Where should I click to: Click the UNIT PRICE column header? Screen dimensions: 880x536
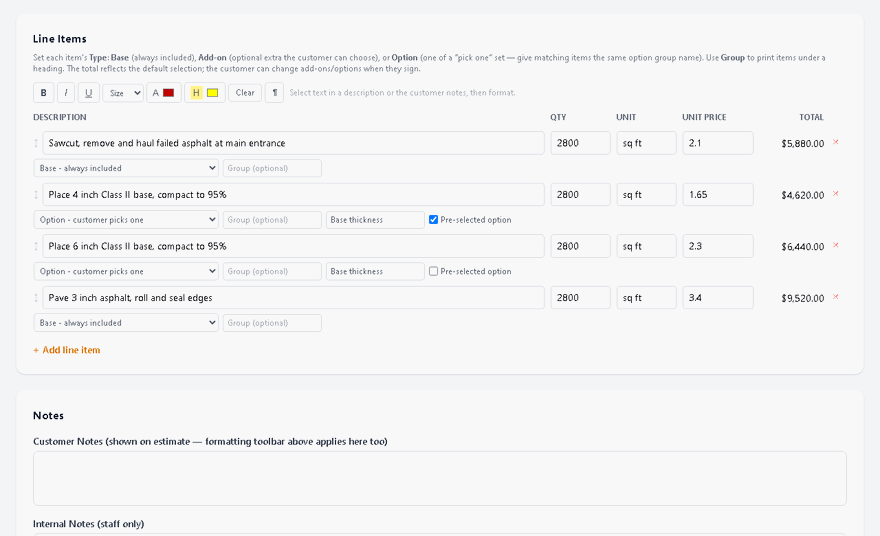coord(704,117)
